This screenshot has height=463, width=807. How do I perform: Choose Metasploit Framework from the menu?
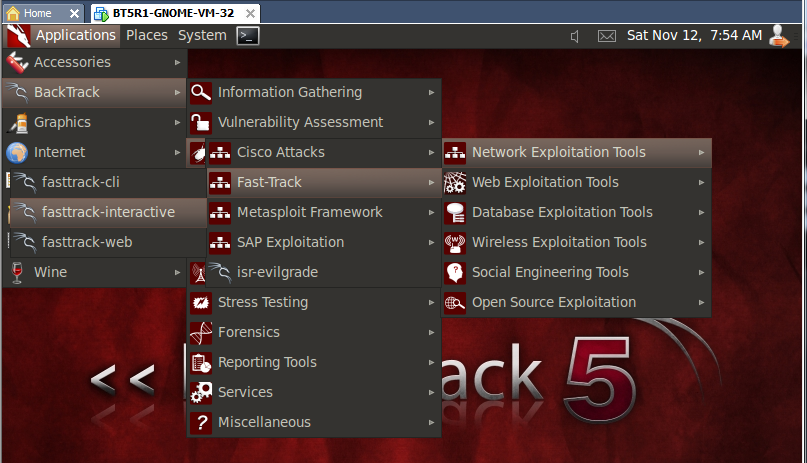point(324,212)
